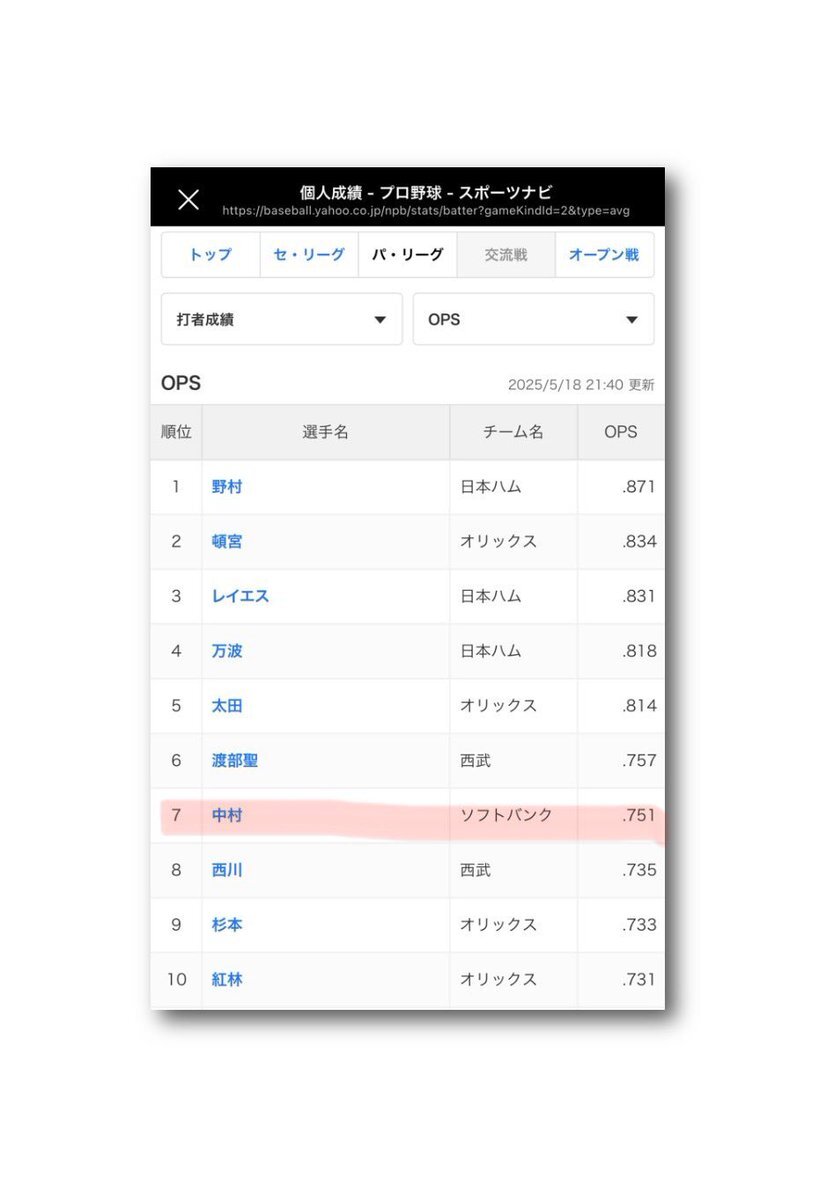Open the オープン戦 tab
819x1200 pixels.
coord(604,255)
